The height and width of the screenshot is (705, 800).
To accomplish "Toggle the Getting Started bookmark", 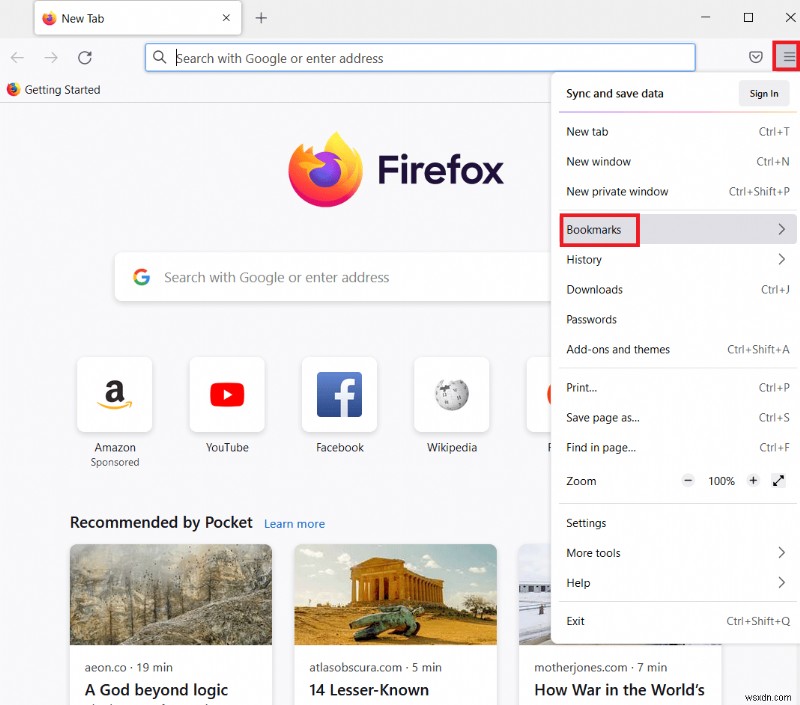I will [x=53, y=89].
